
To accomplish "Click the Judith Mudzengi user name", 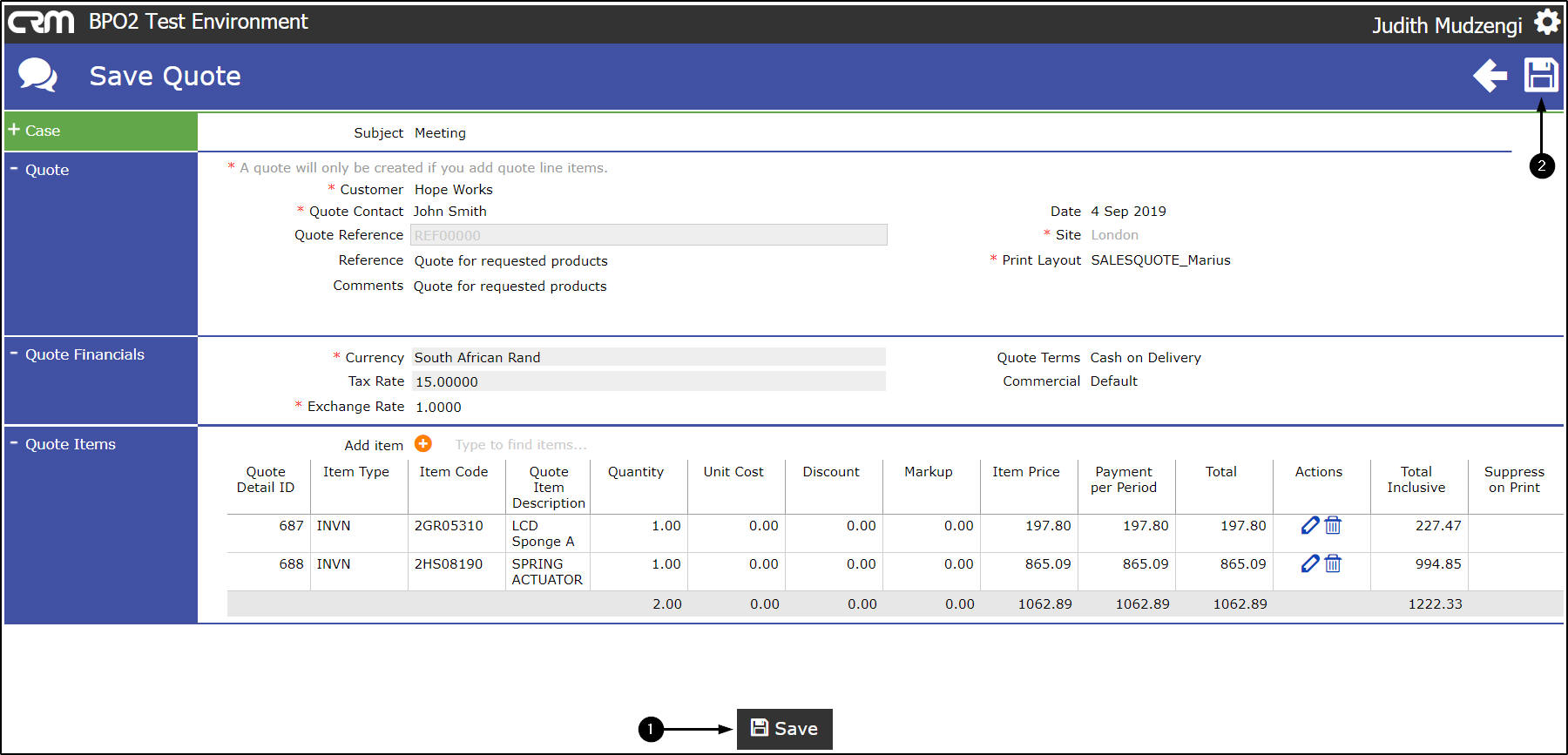I will click(1447, 25).
